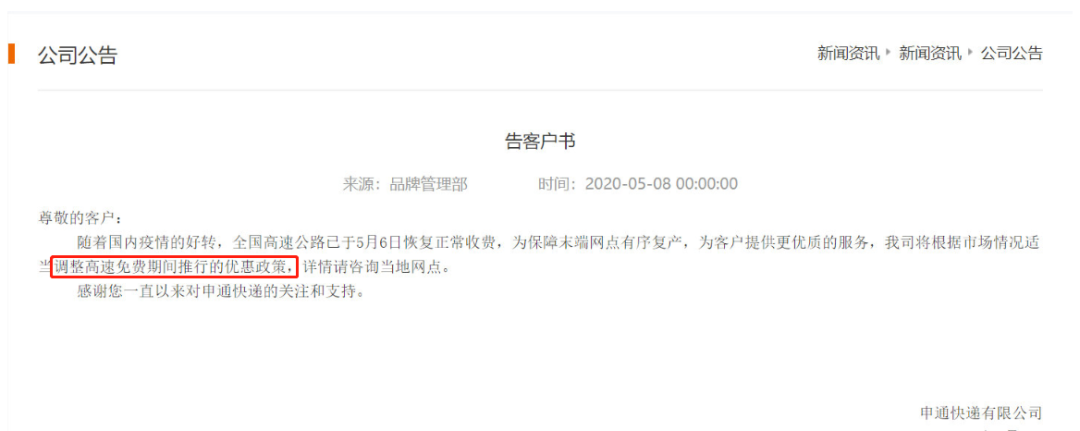
Task: Click the signature 申通快递有限公司
Action: 982,413
